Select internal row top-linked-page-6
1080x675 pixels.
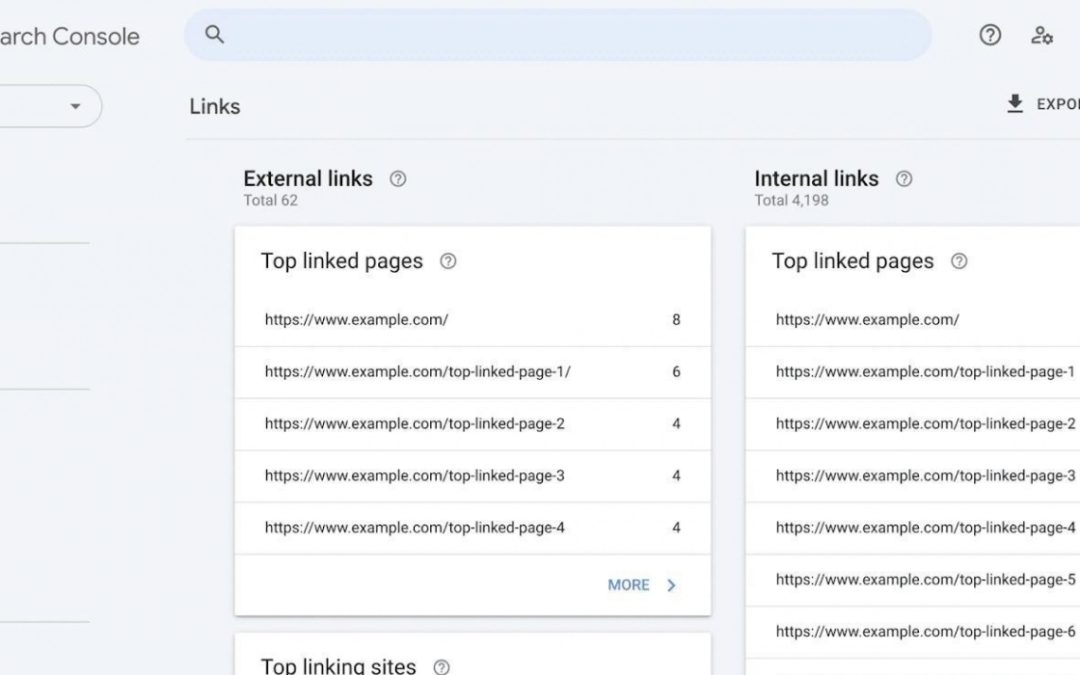point(913,632)
